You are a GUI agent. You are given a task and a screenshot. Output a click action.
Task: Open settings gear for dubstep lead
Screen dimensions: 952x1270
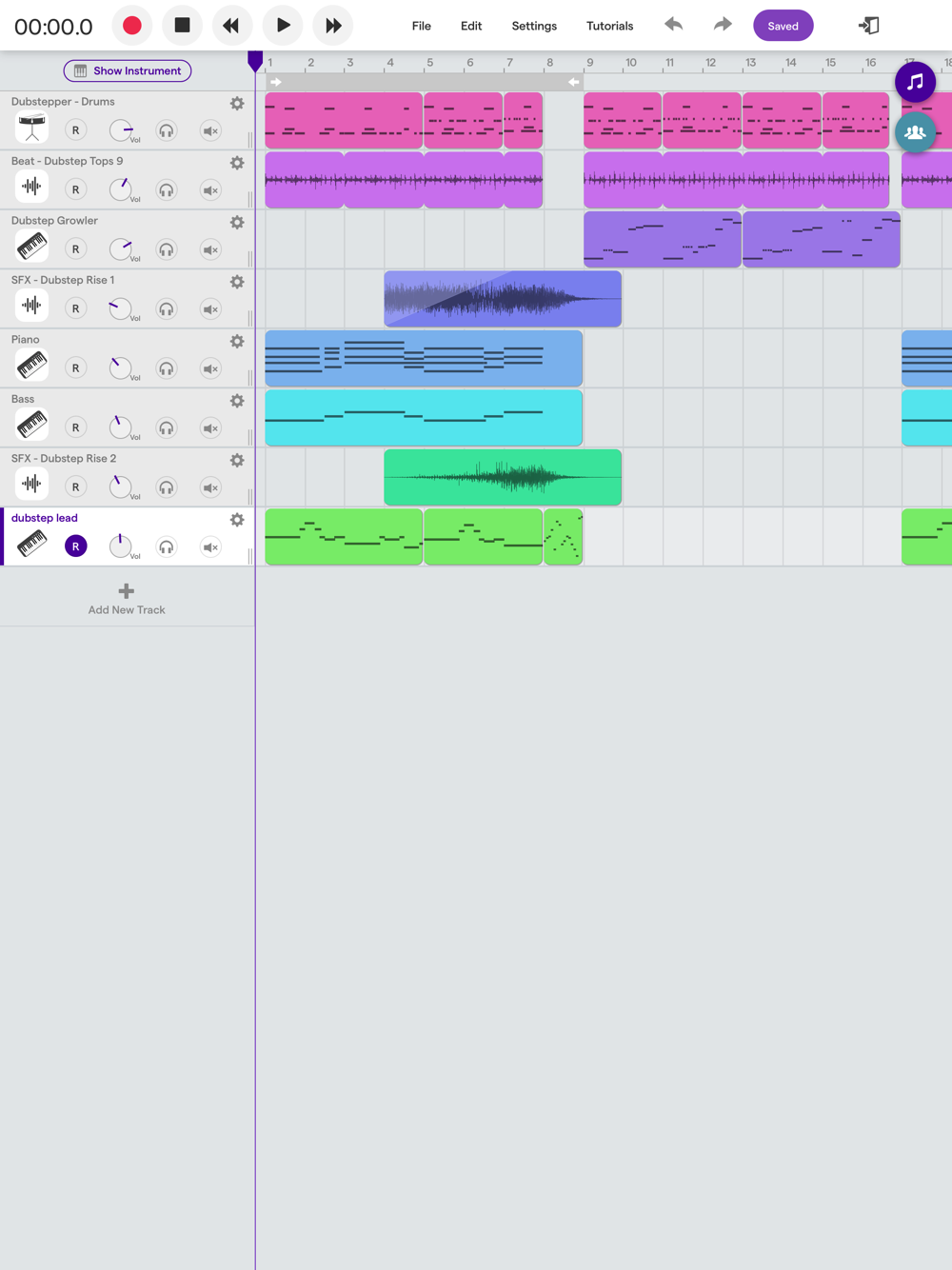point(237,520)
